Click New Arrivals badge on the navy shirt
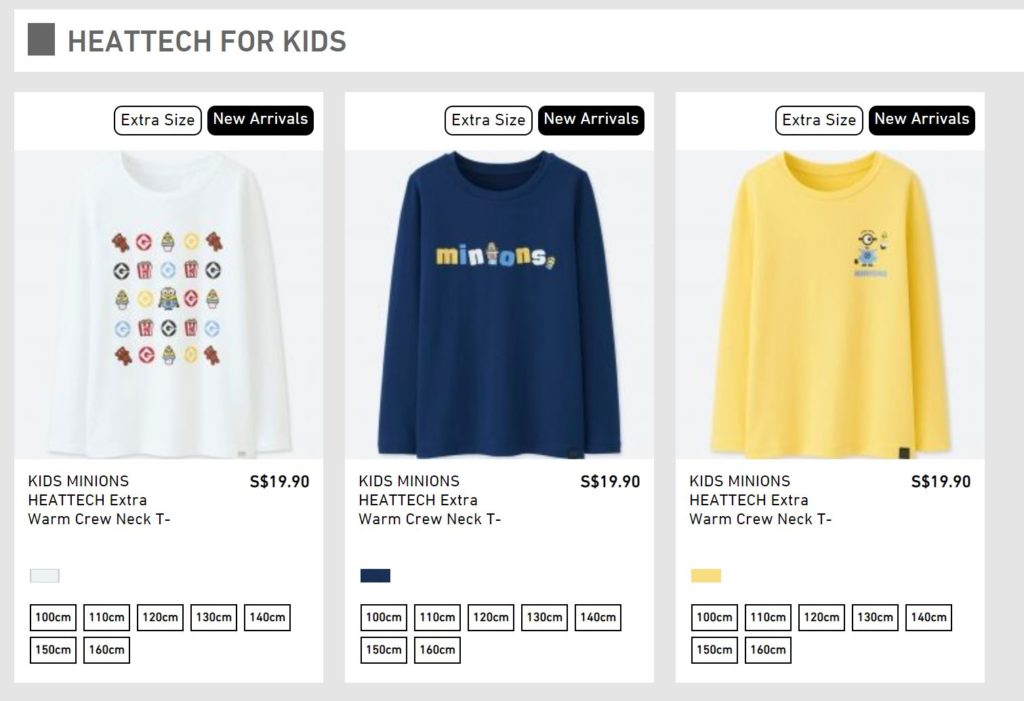 [591, 120]
